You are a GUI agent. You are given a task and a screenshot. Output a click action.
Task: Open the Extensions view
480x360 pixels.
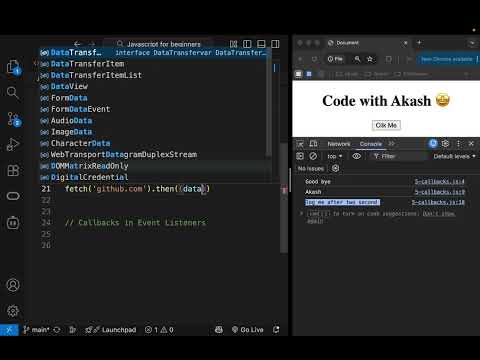[13, 170]
